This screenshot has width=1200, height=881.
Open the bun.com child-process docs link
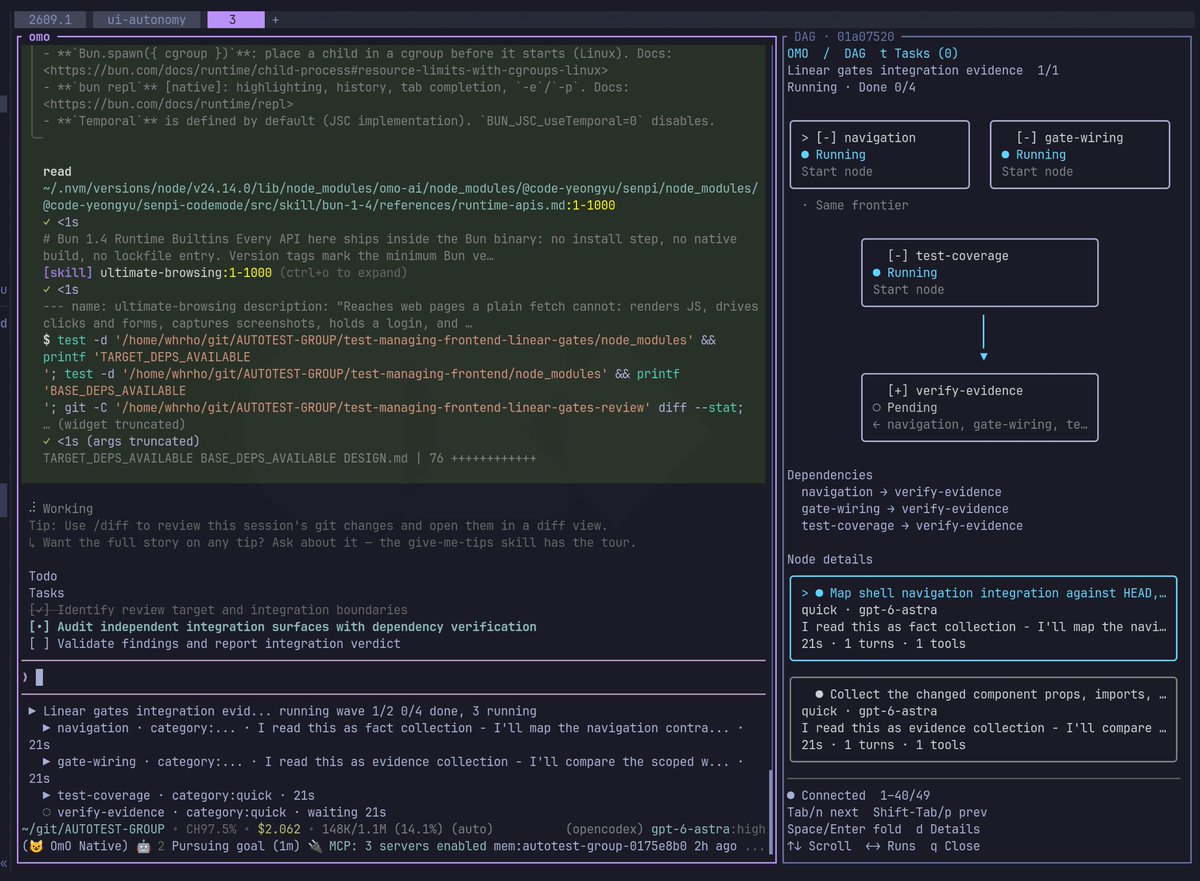pos(325,71)
